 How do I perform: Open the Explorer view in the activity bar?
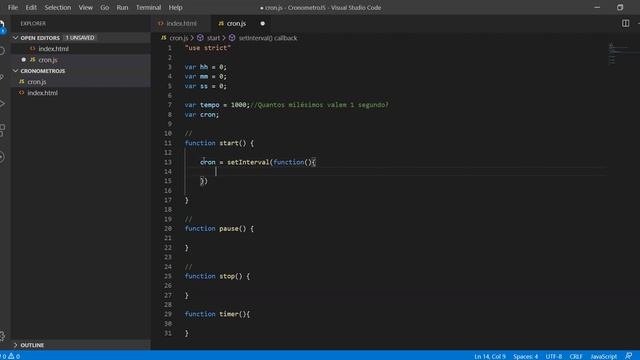tap(2, 25)
